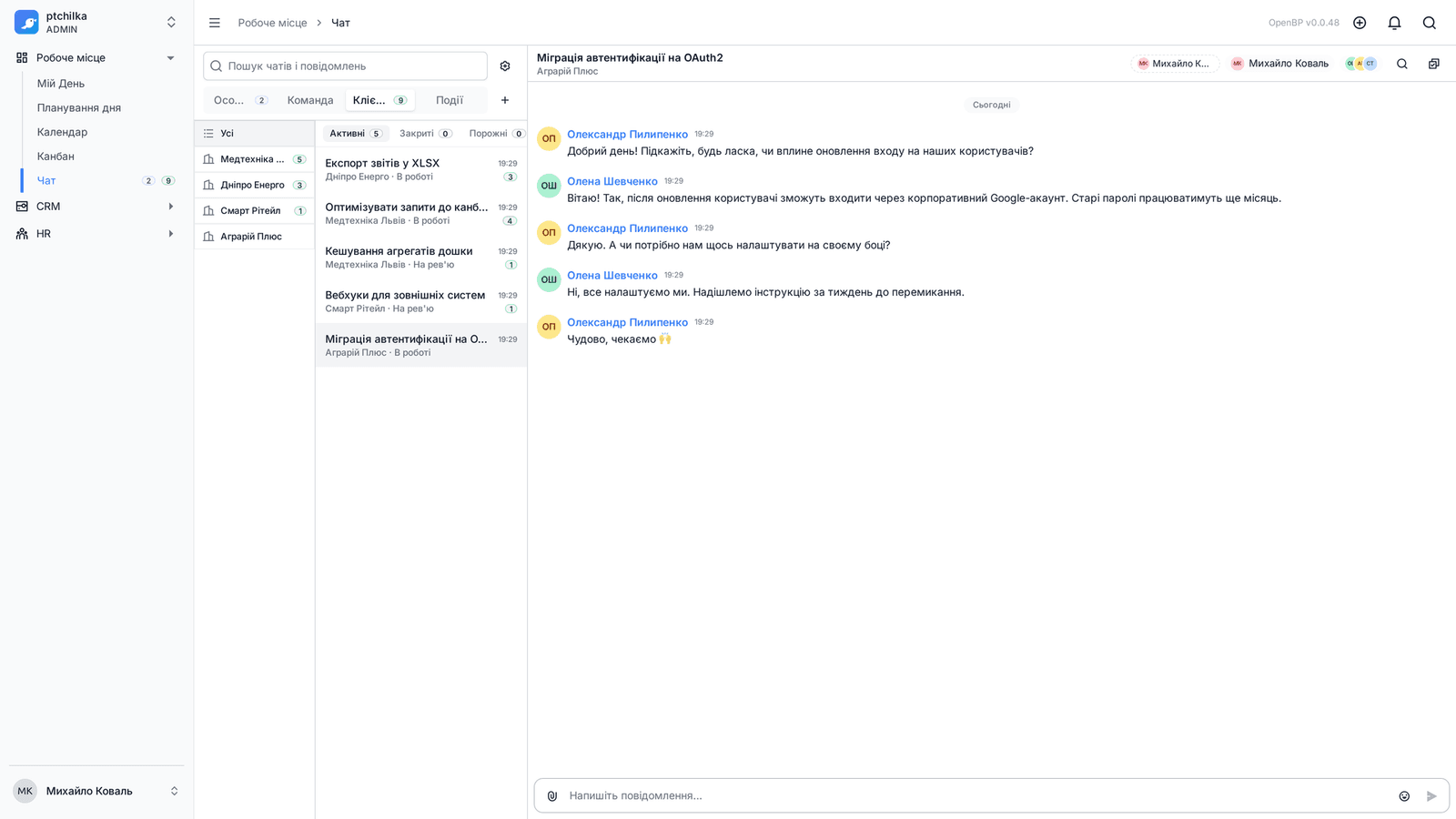1456x819 pixels.
Task: Click the attach file paperclip icon
Action: (x=552, y=795)
